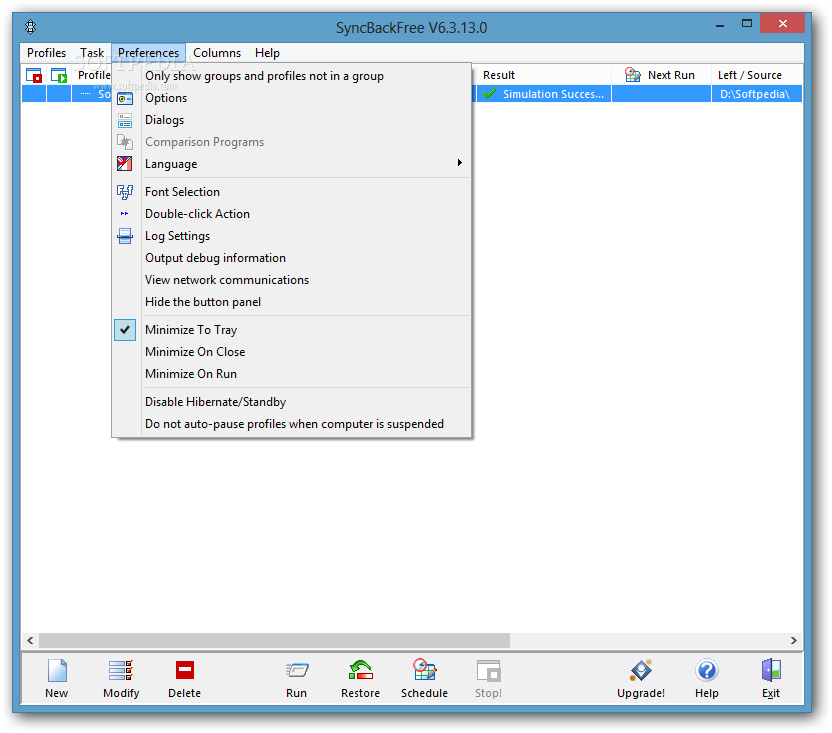Click the disabled Stop! icon
Image resolution: width=832 pixels, height=733 pixels.
[488, 670]
